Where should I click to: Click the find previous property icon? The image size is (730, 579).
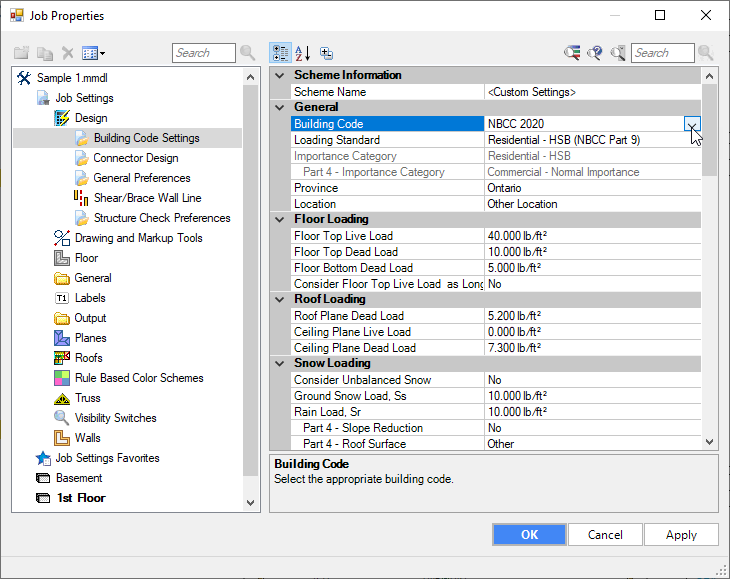[618, 53]
